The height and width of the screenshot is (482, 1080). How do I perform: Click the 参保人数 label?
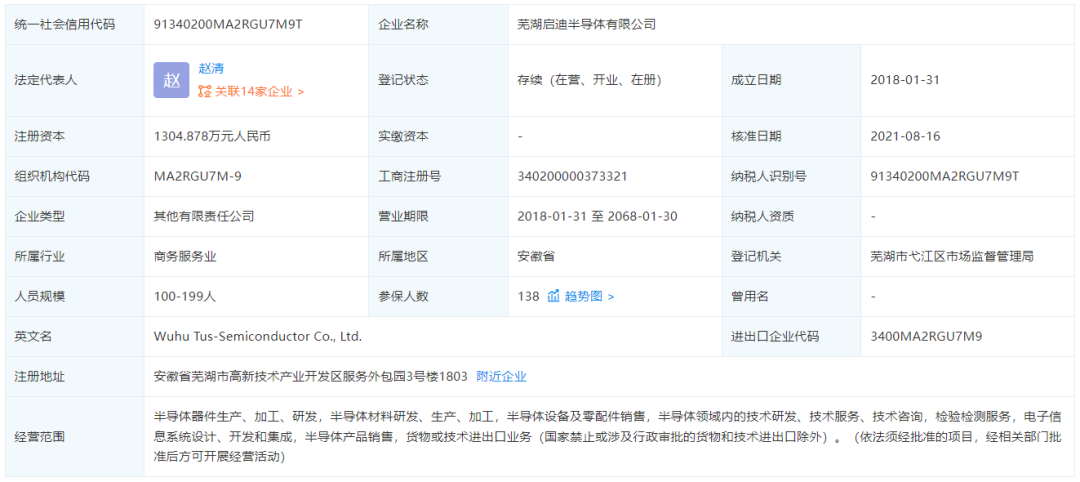403,296
